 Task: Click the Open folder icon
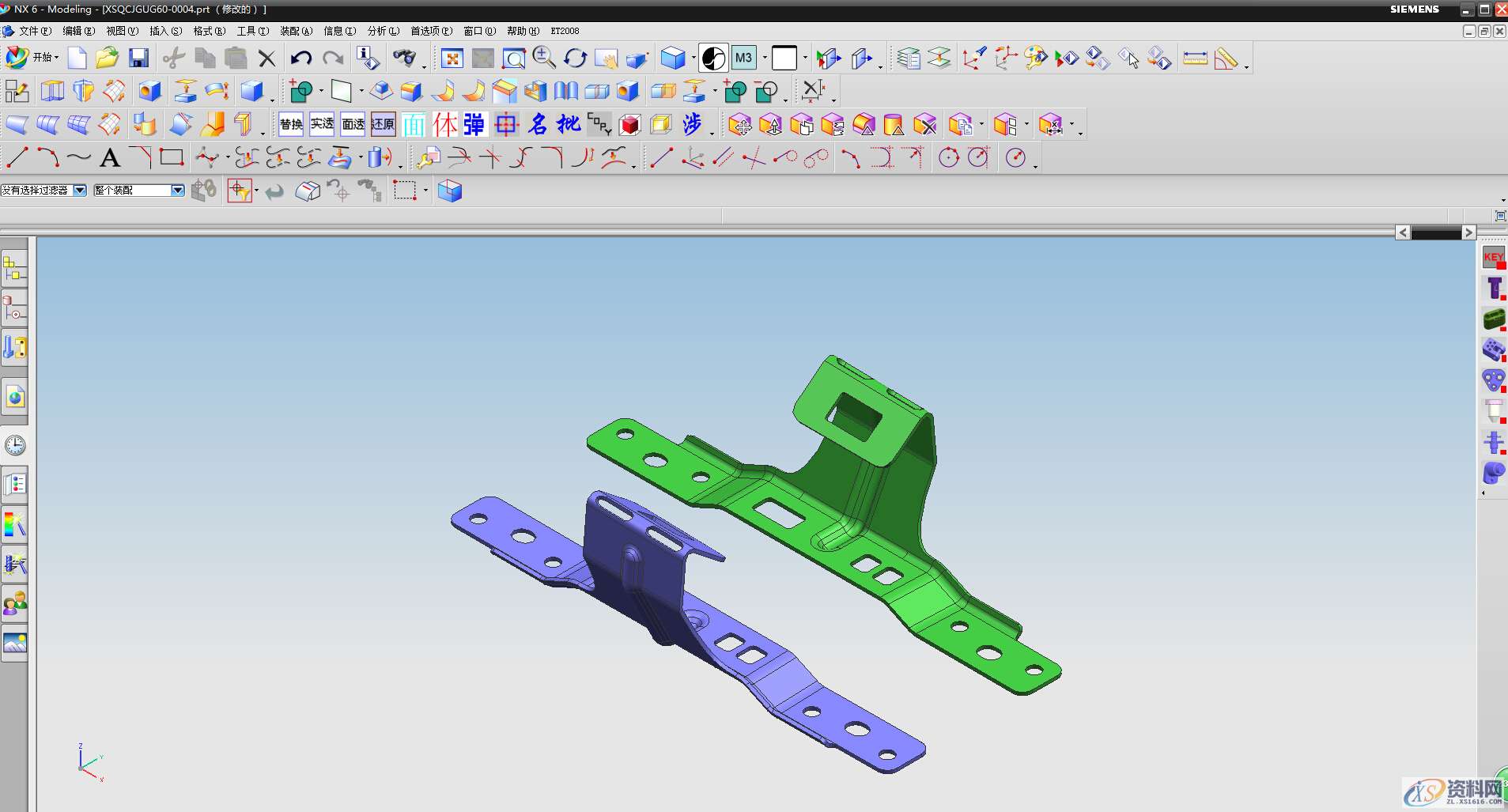tap(107, 59)
